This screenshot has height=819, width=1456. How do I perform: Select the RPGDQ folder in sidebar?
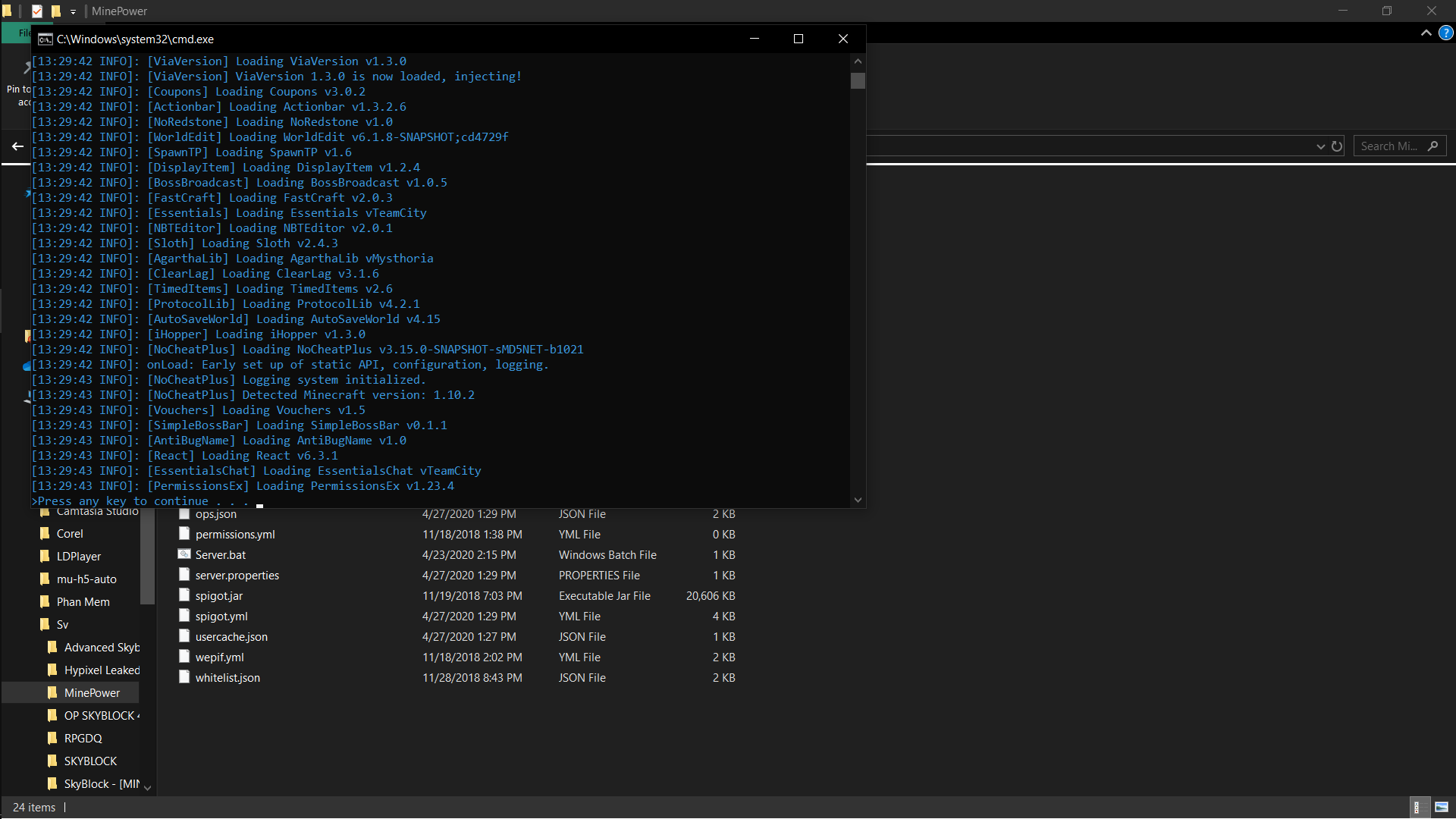(x=83, y=739)
